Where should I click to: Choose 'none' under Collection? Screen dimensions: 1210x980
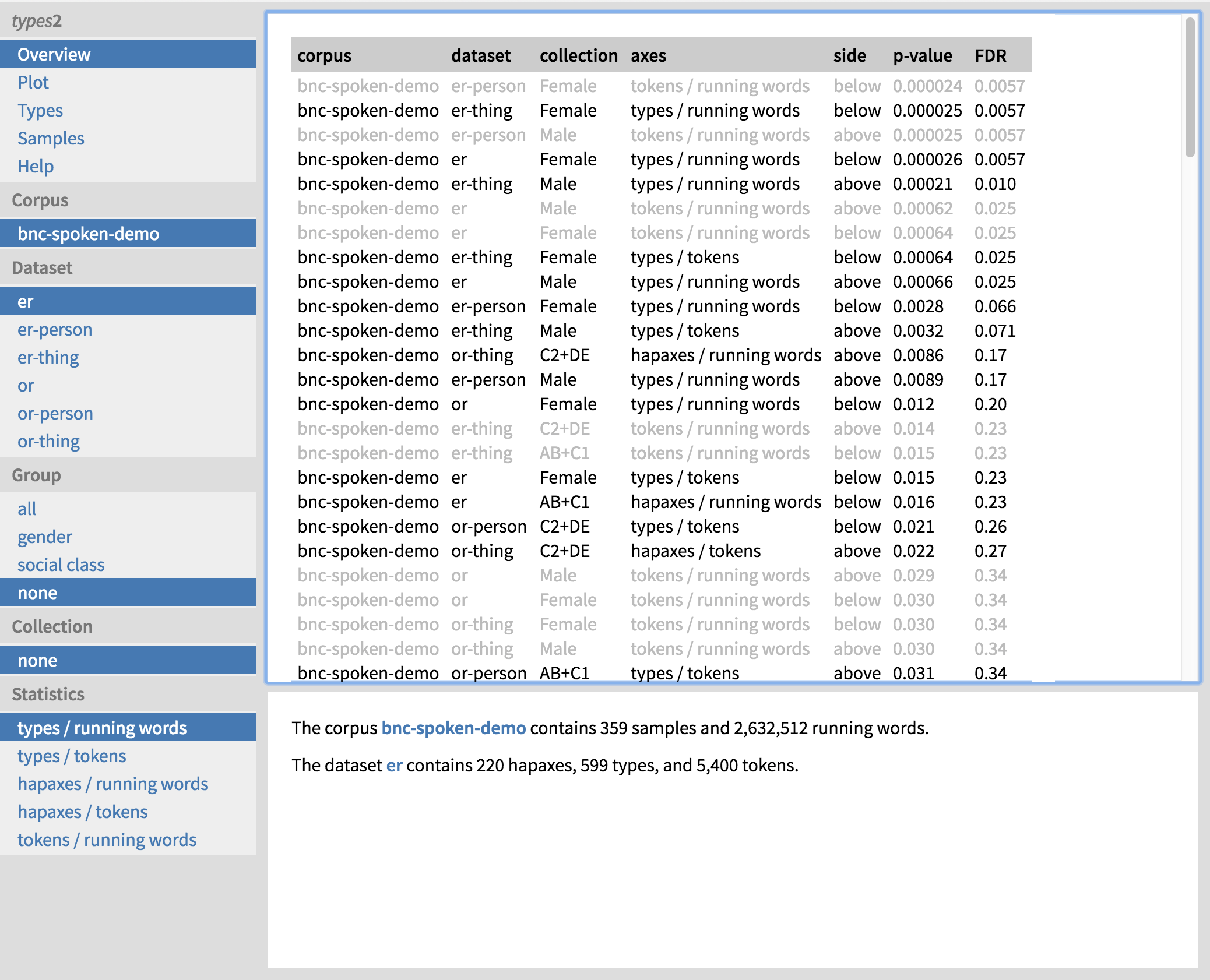coord(128,660)
